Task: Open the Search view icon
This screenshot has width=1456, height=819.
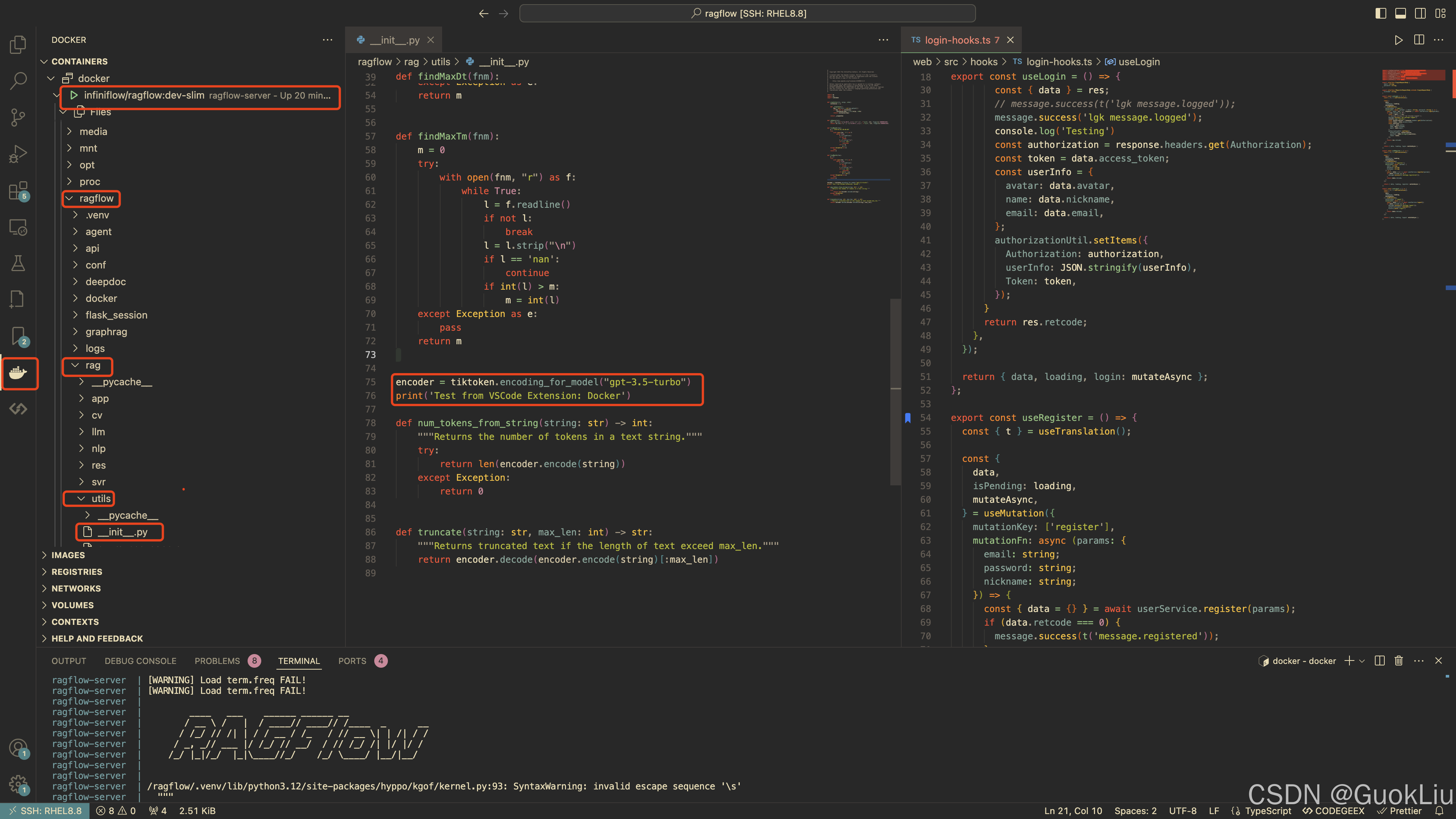Action: tap(18, 81)
